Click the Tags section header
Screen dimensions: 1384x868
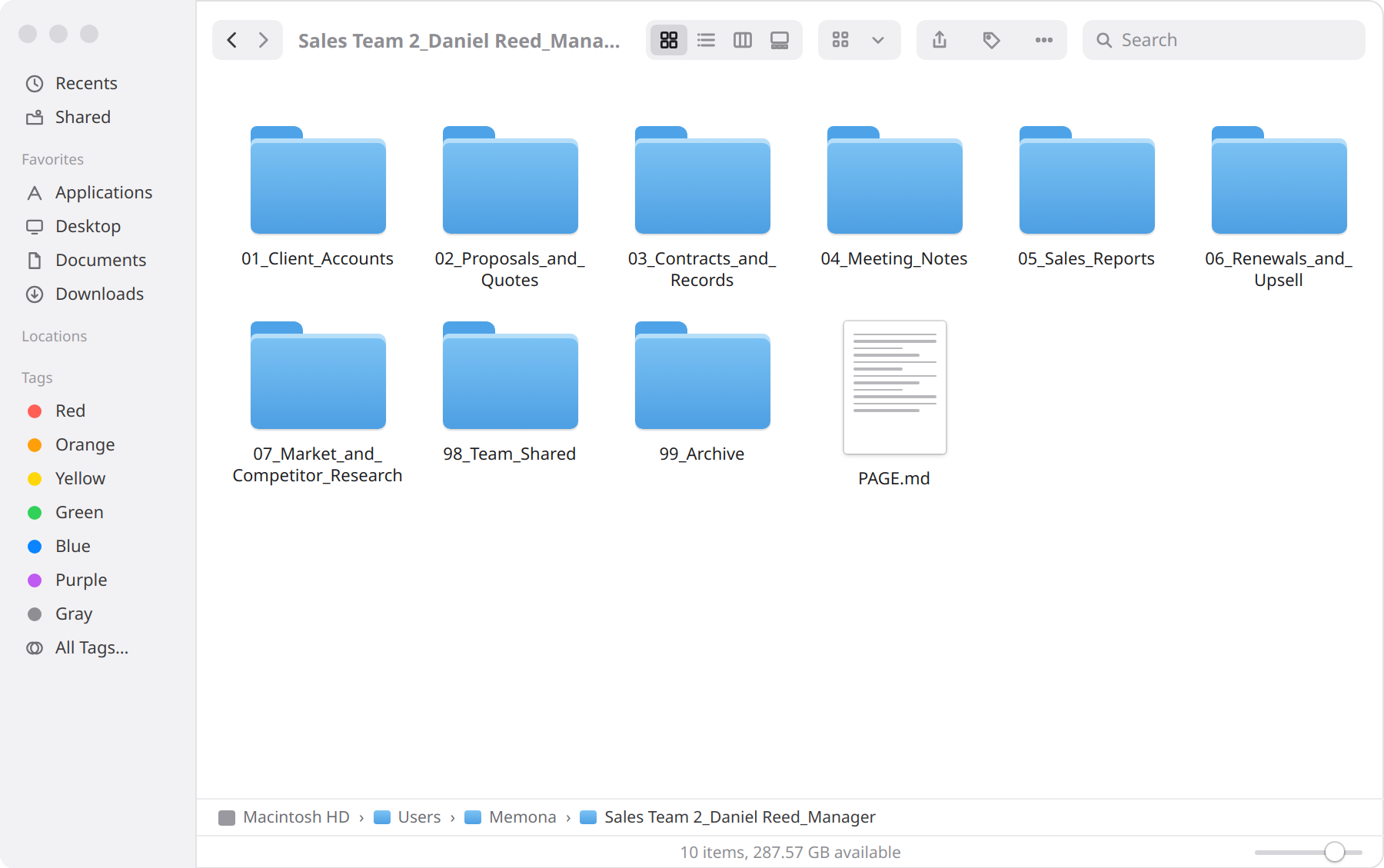click(x=37, y=377)
